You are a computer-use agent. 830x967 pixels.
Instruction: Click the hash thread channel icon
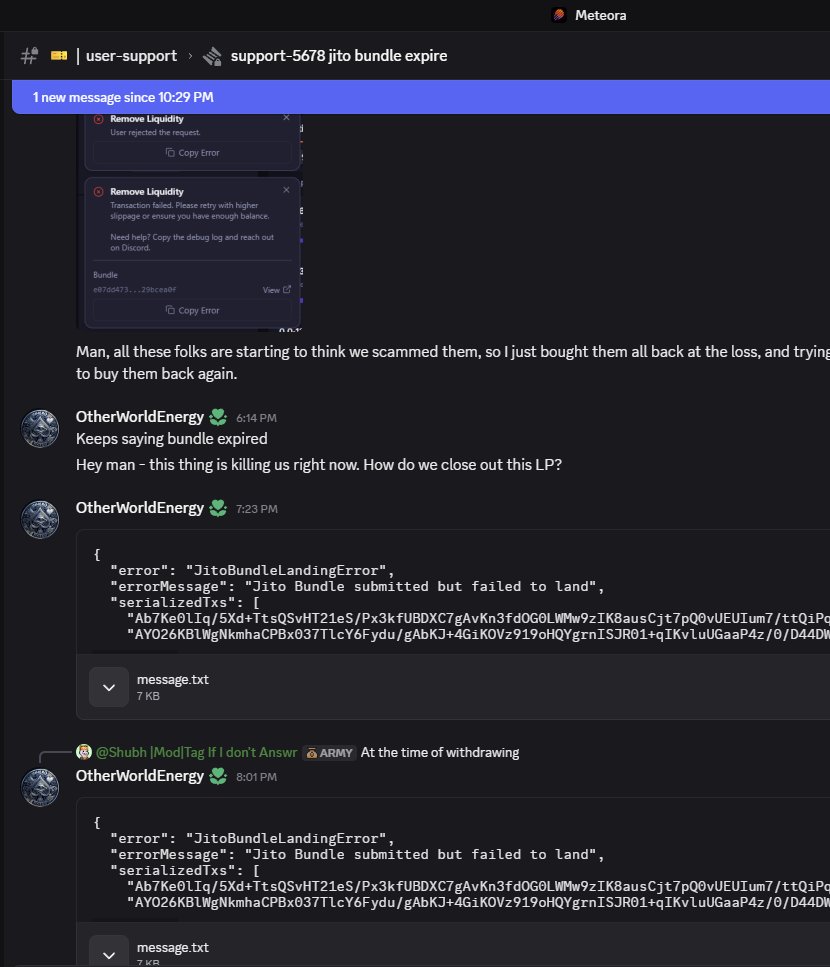[29, 56]
